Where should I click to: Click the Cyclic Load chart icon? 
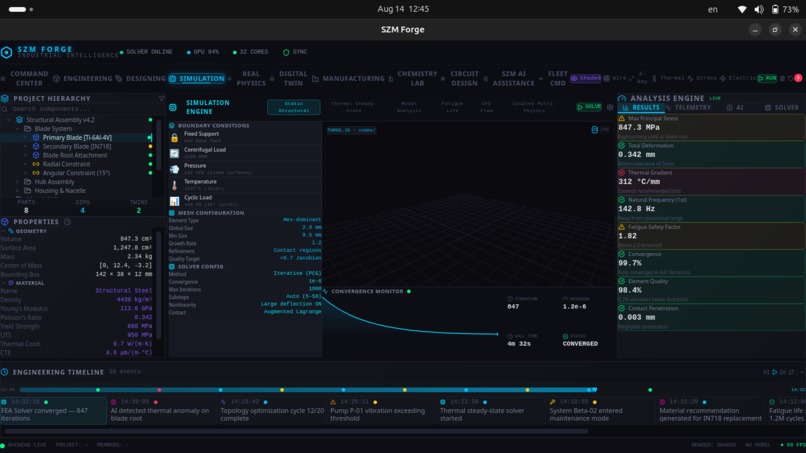pos(174,201)
